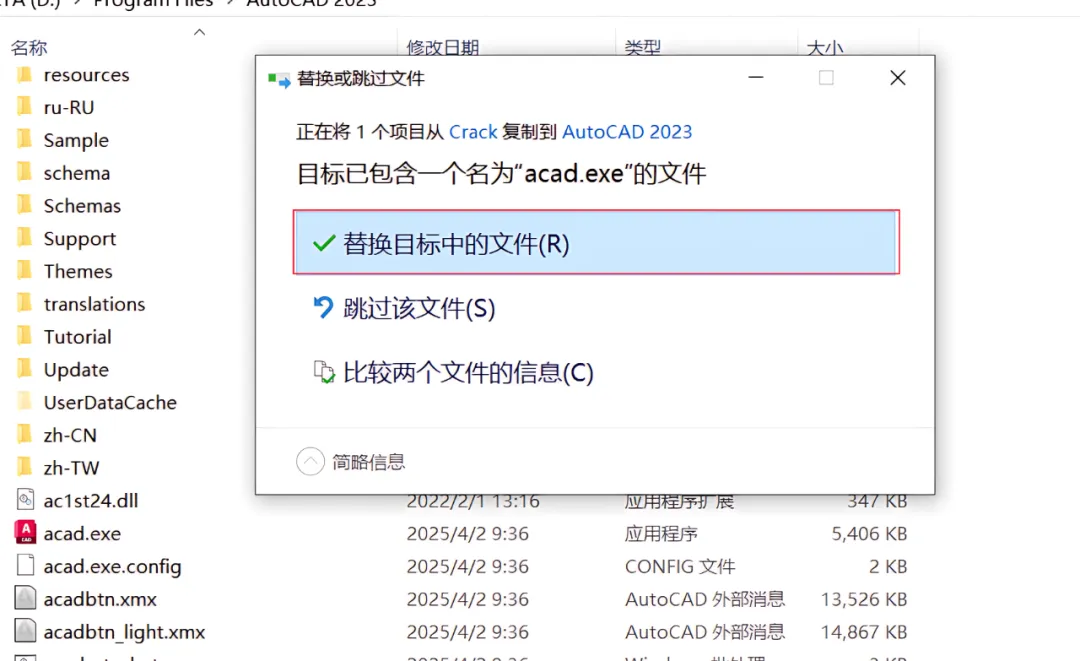Click the copy dialog title bar icon
Screen dimensions: 1080x661
pos(280,80)
